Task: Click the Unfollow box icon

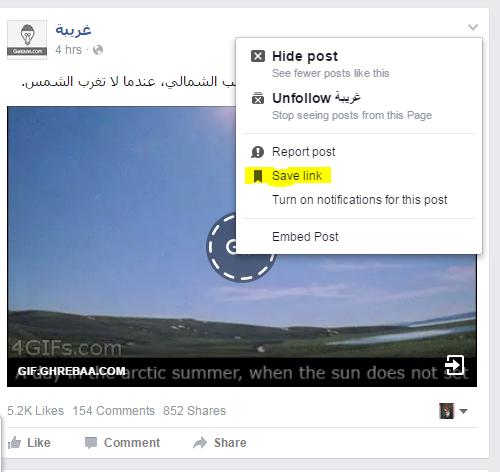Action: pos(258,98)
